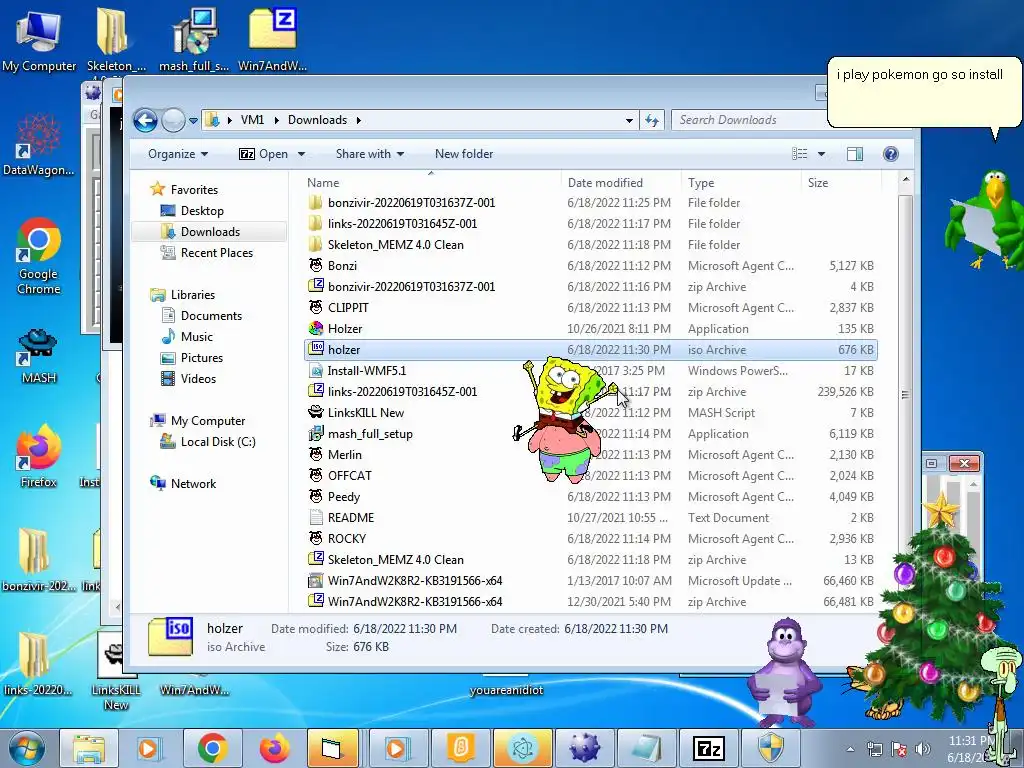Open the Share with menu
This screenshot has width=1024, height=768.
click(x=370, y=154)
